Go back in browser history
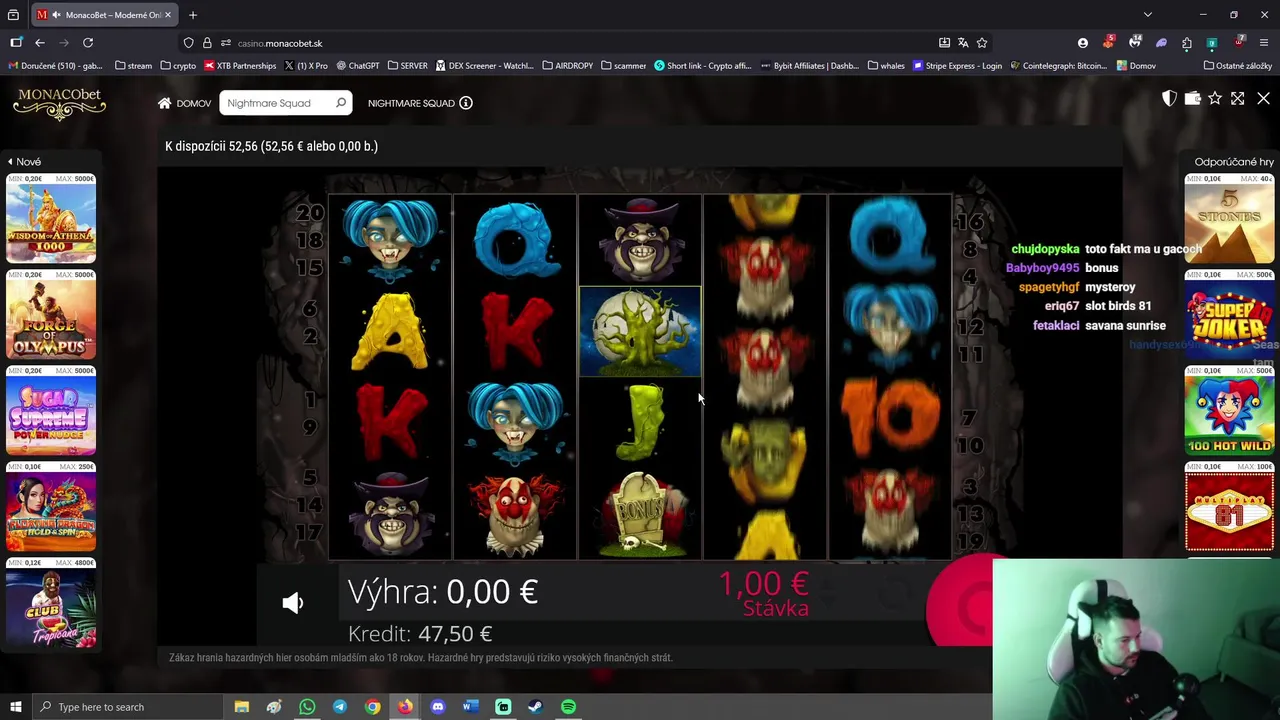Viewport: 1280px width, 720px height. coord(40,43)
